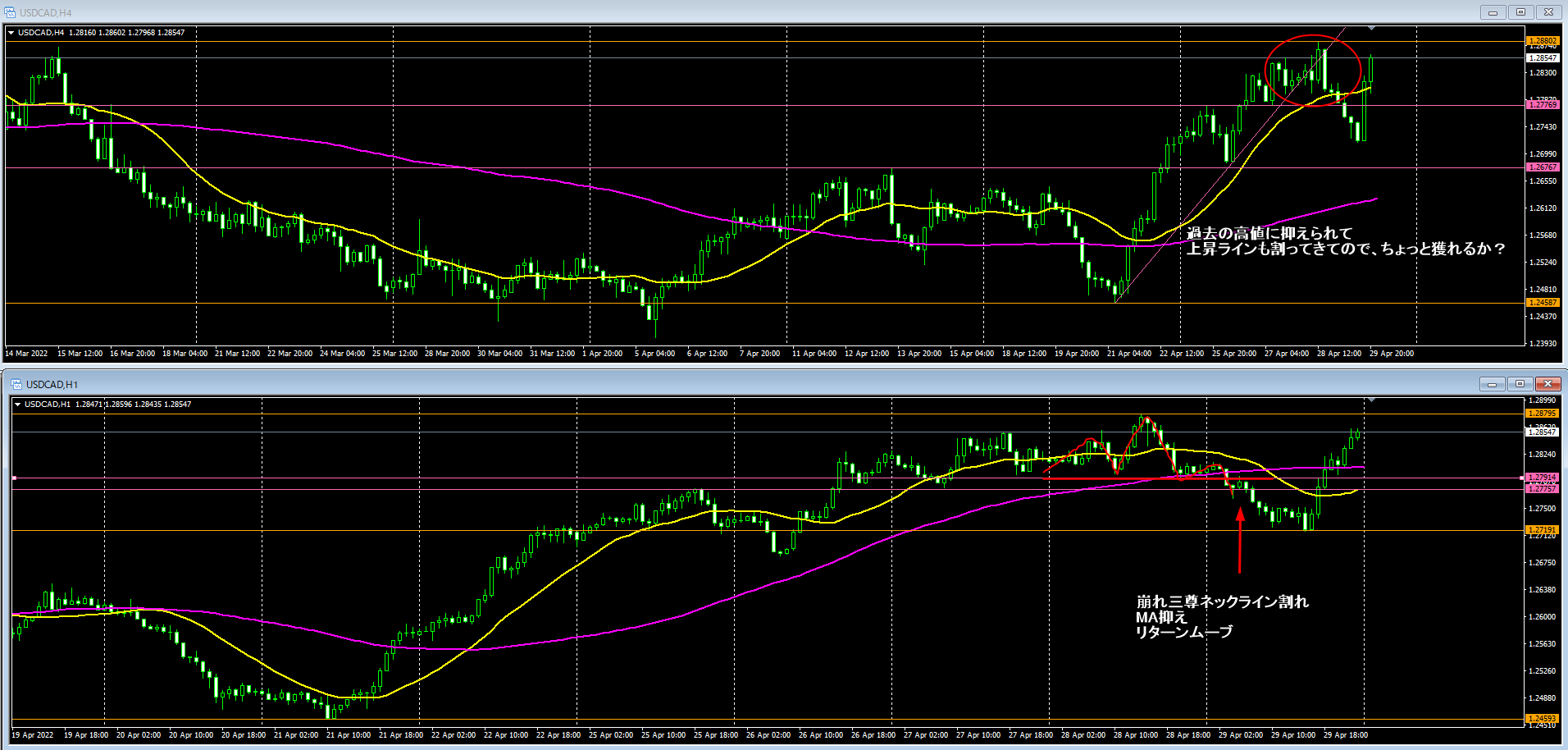Click the USDCAD,H1 window title icon
Image resolution: width=1568 pixels, height=750 pixels.
coord(16,384)
